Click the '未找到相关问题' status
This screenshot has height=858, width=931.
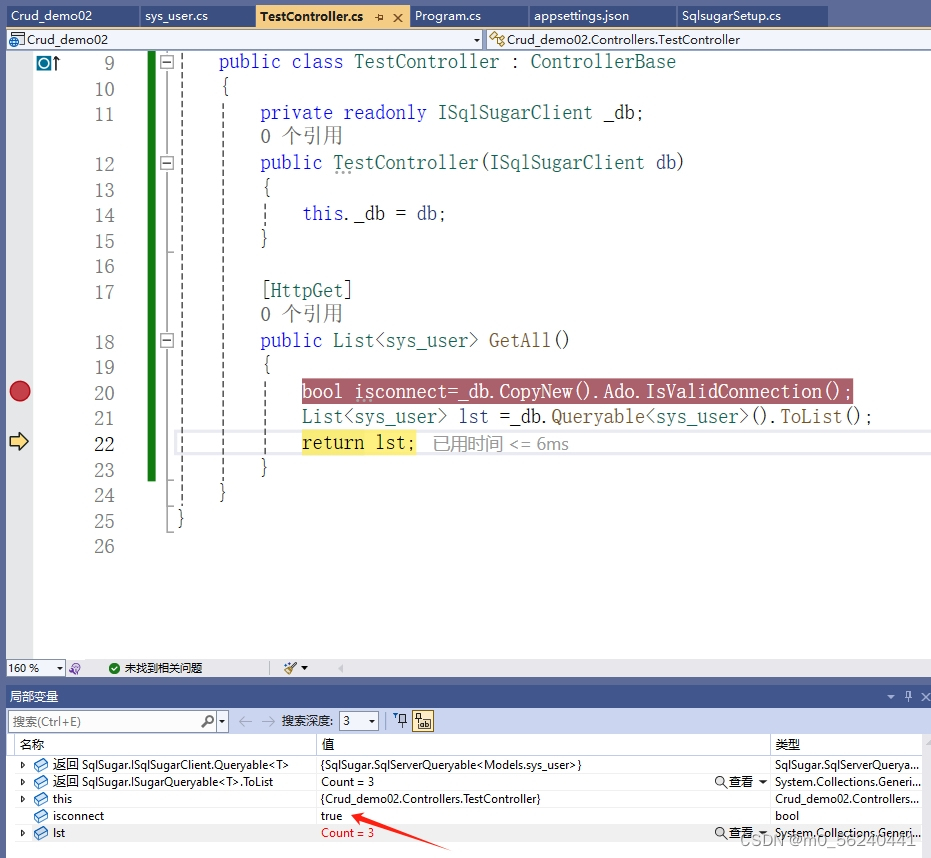coord(156,669)
